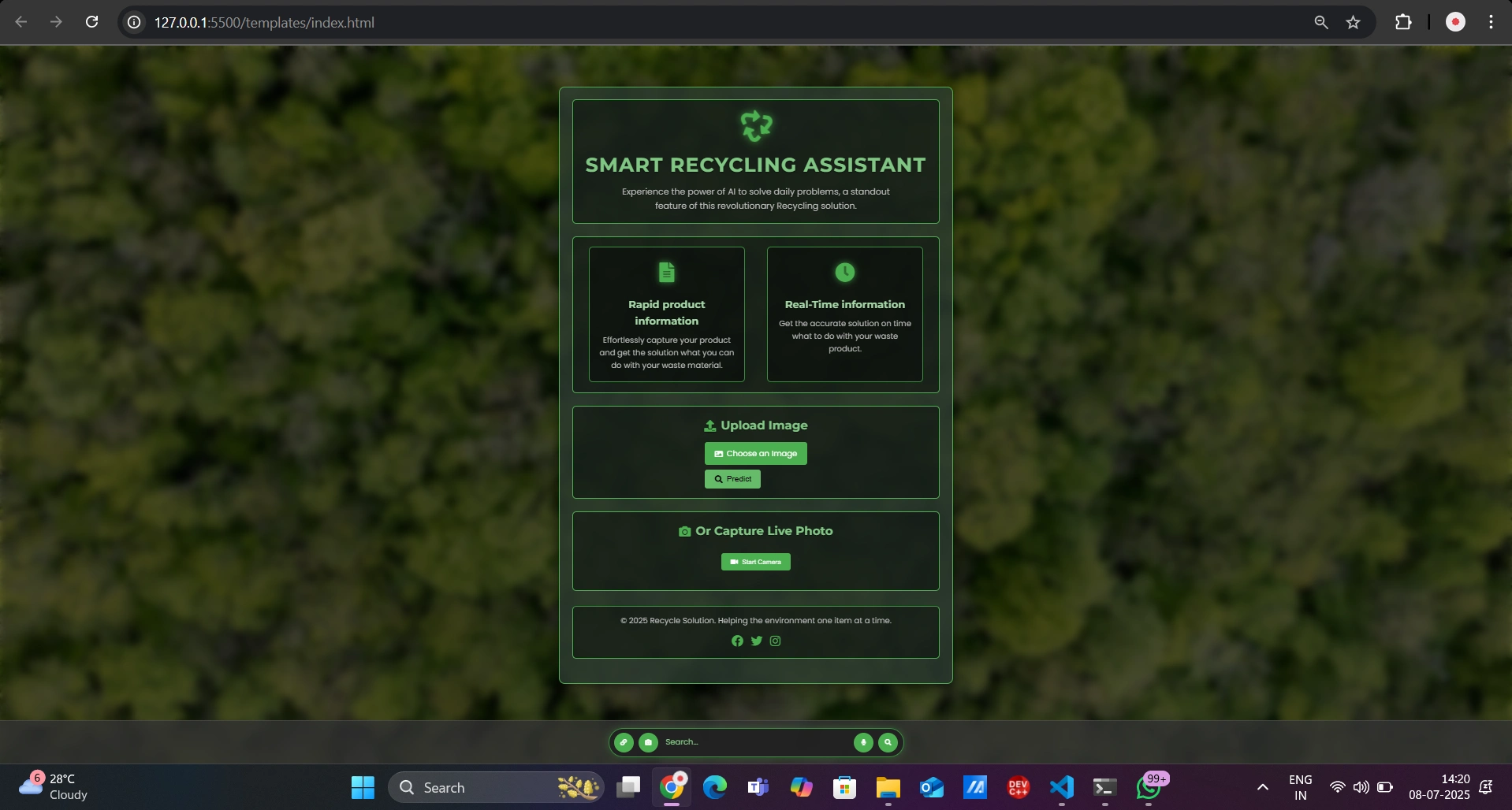The height and width of the screenshot is (810, 1512).
Task: Open the Chrome profile avatar
Action: tap(1455, 22)
